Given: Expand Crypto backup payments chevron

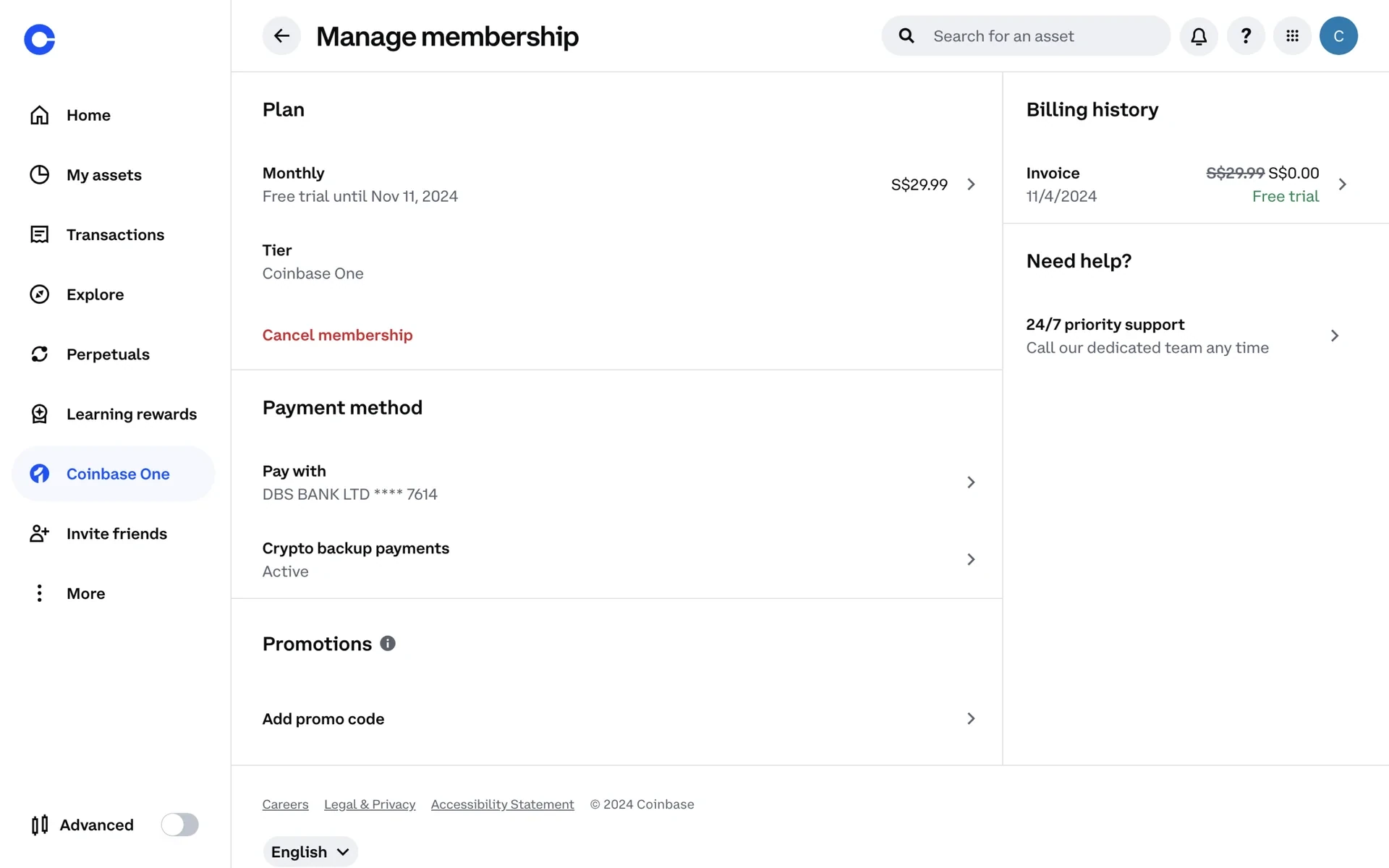Looking at the screenshot, I should click(971, 559).
